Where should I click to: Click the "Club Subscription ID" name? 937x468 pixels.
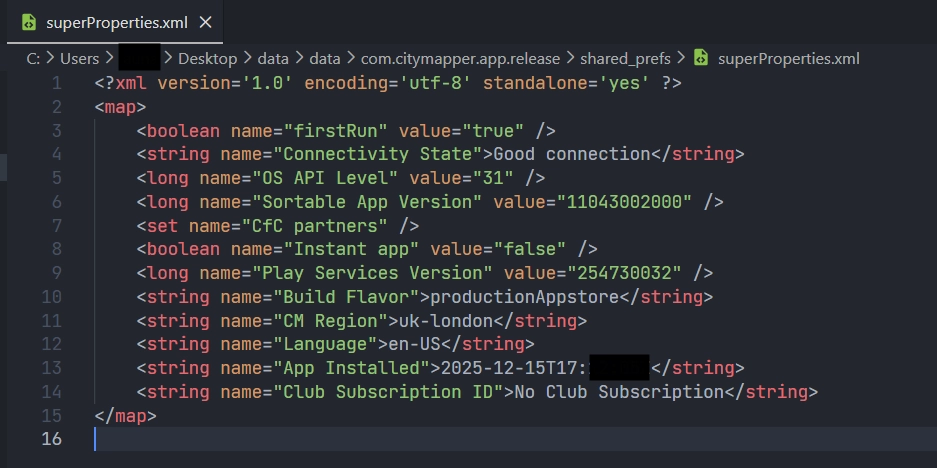click(388, 392)
